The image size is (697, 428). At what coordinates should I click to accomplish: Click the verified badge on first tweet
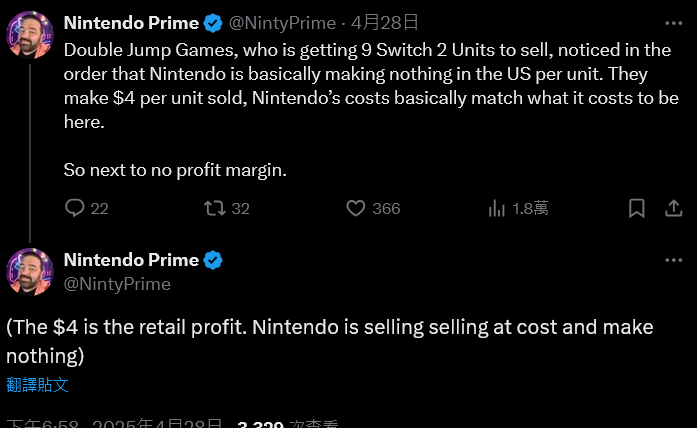click(213, 22)
